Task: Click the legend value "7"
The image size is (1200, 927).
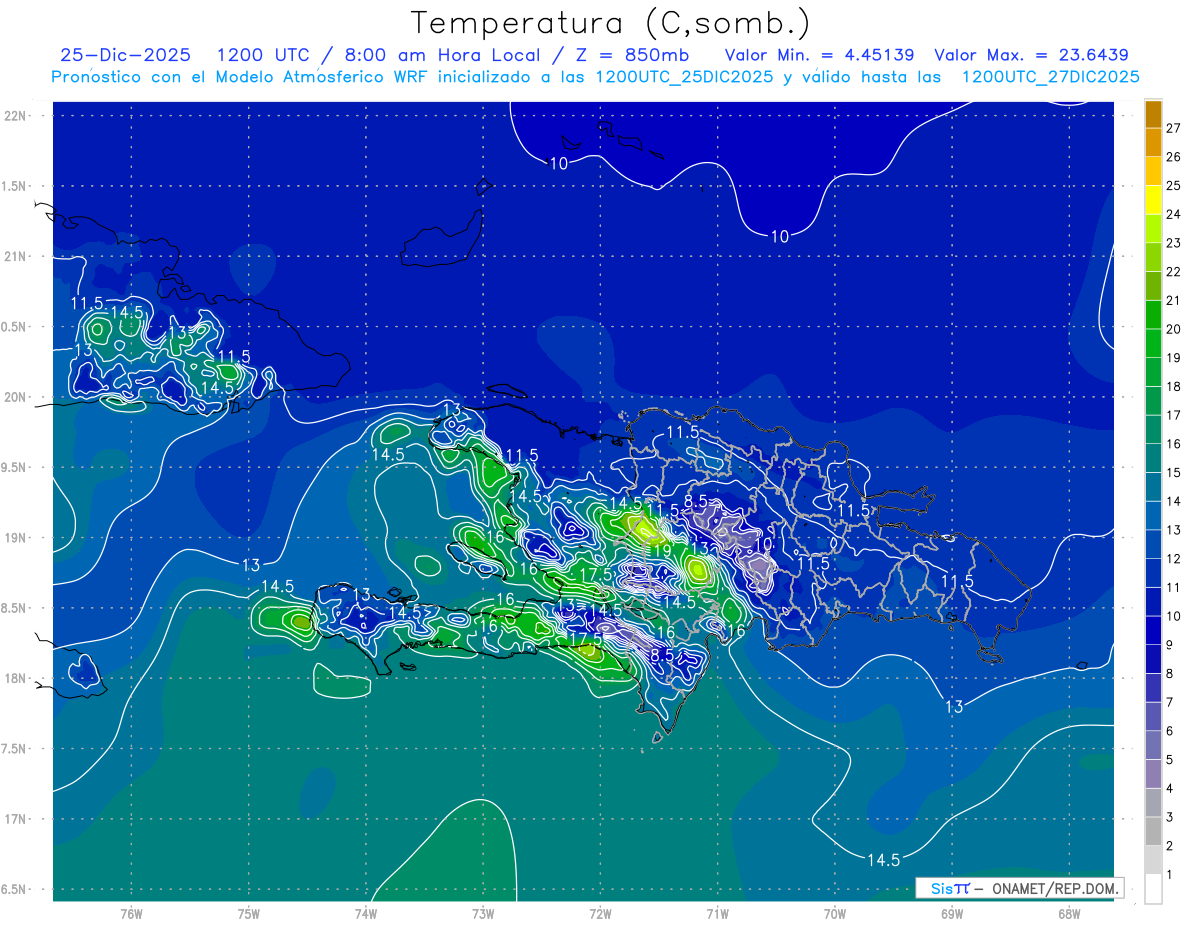Action: 1169,702
